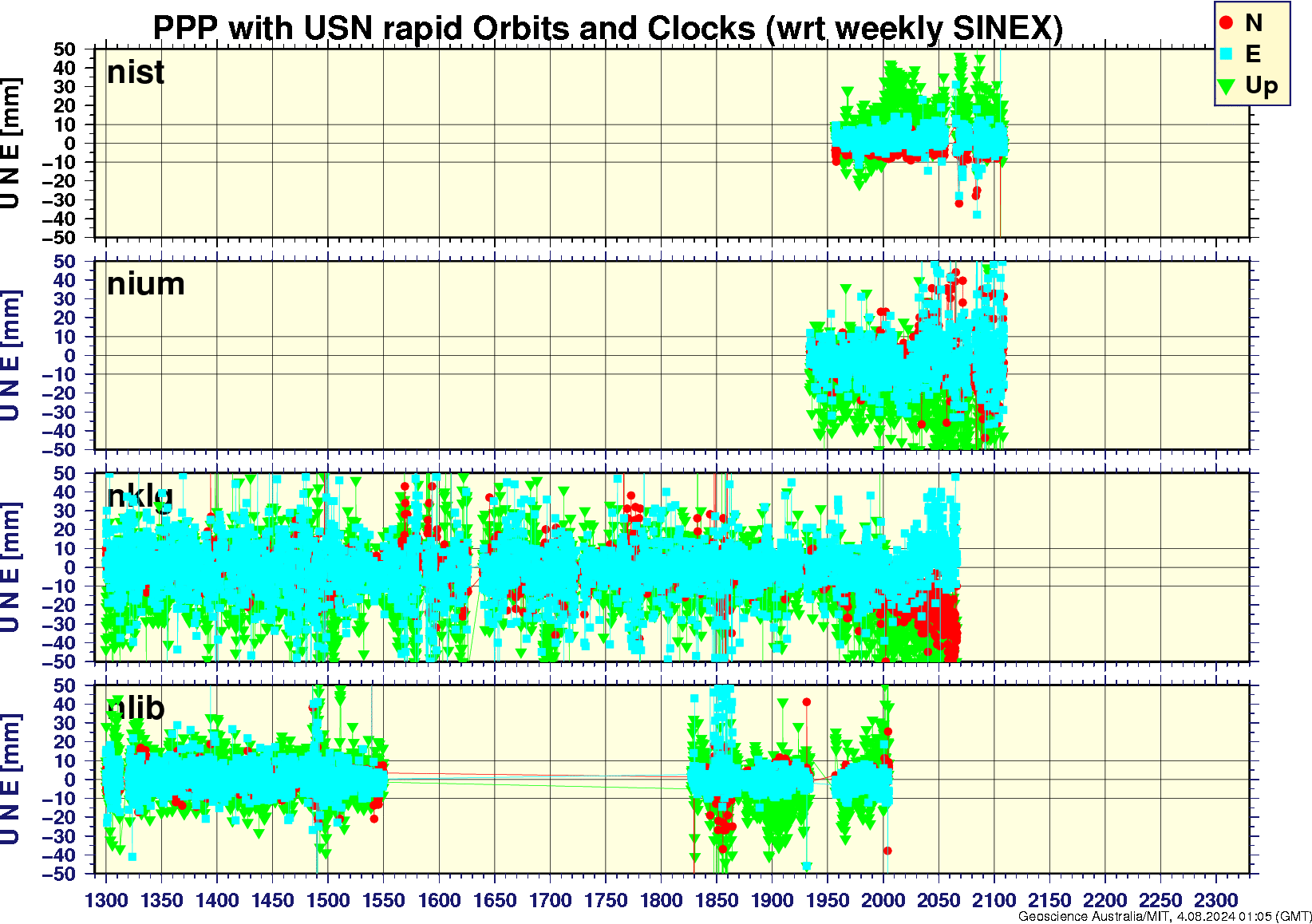This screenshot has width=1312, height=924.
Task: Click the red N legend marker
Action: coord(1227,23)
